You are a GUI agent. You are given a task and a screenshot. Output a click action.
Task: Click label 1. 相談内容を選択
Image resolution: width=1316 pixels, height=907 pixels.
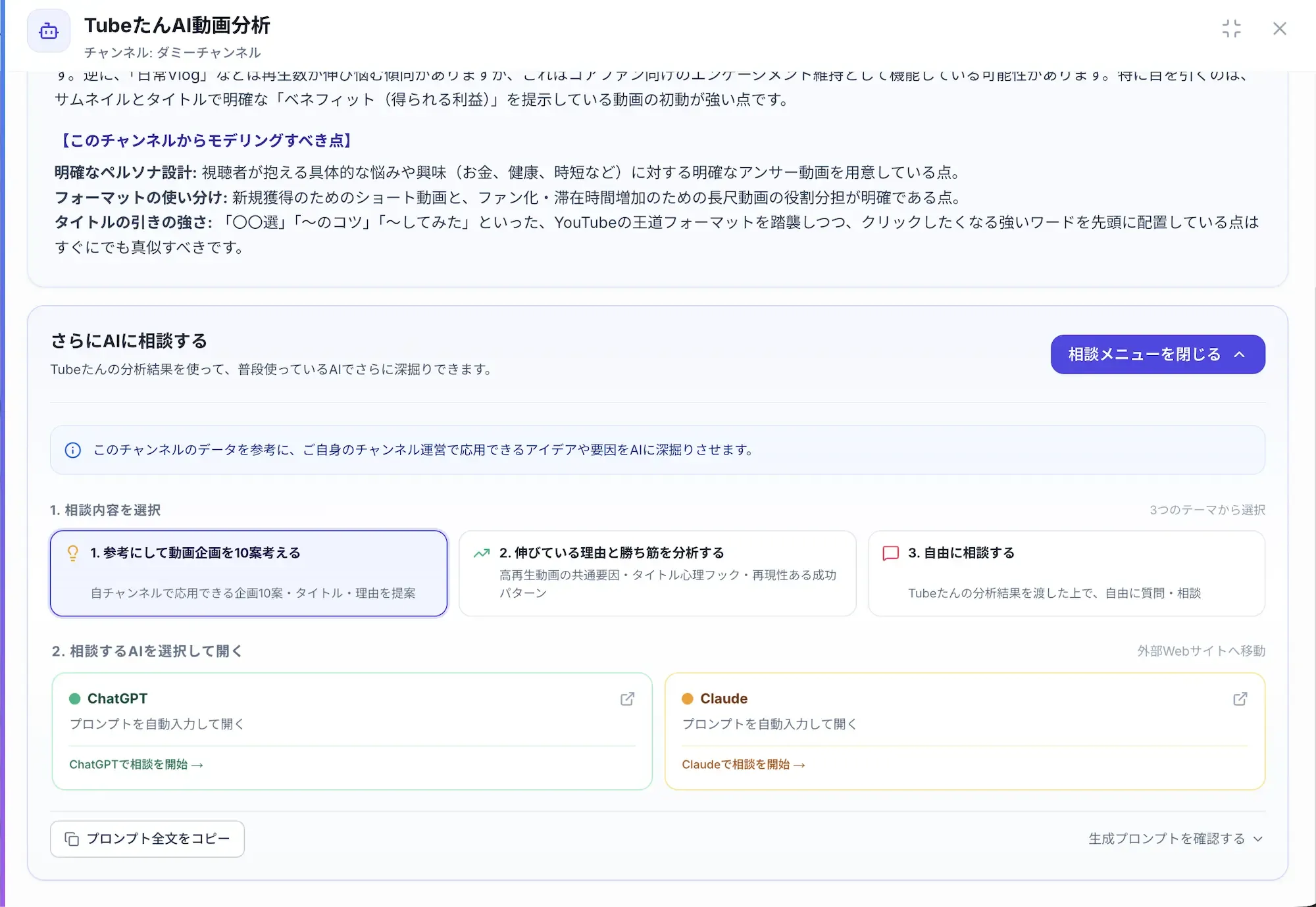tap(105, 510)
